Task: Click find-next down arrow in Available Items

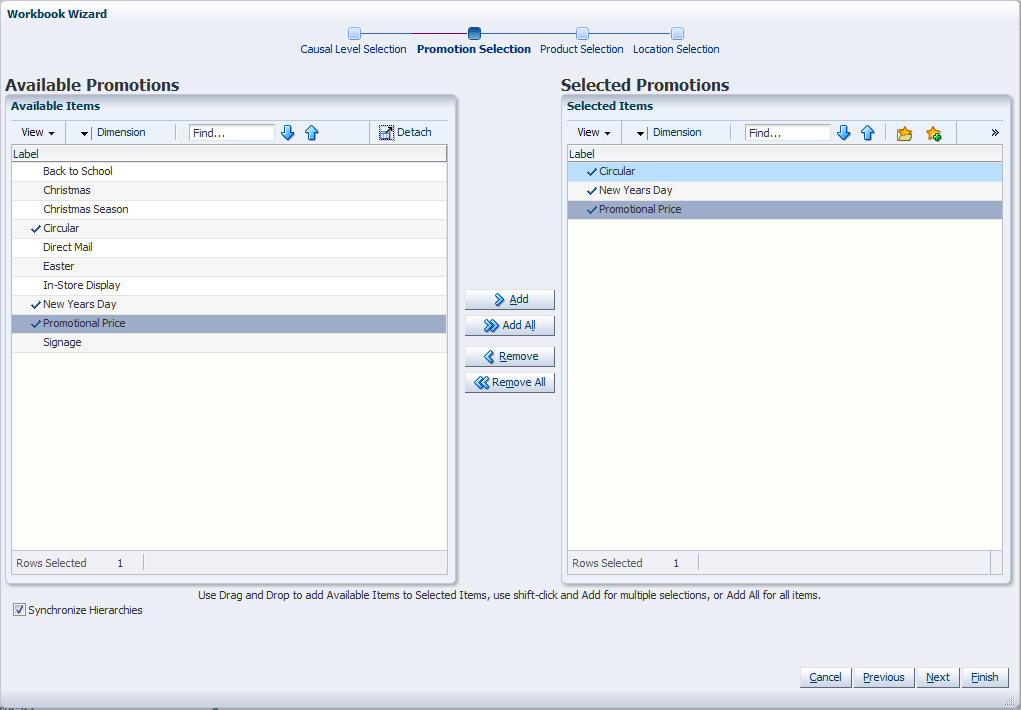Action: point(288,133)
